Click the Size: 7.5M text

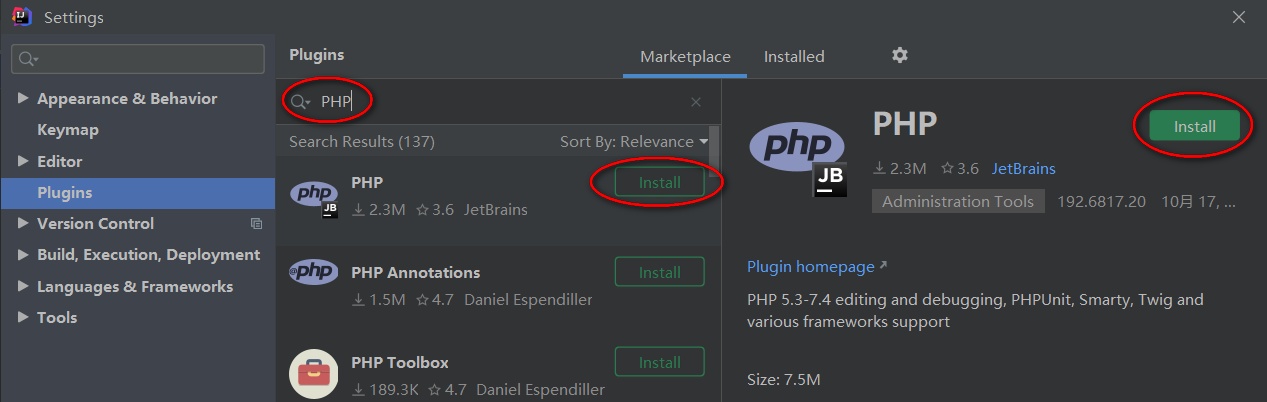coord(784,380)
